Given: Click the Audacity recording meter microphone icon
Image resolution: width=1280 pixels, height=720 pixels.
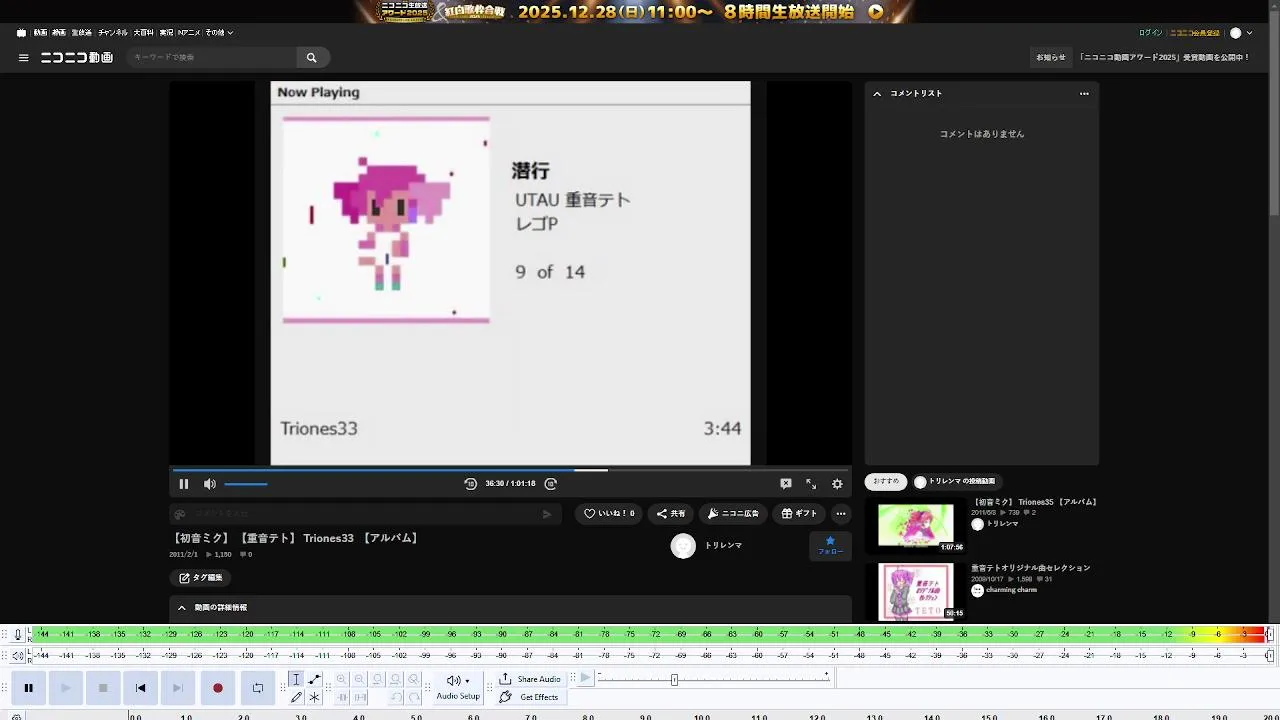Looking at the screenshot, I should (18, 634).
